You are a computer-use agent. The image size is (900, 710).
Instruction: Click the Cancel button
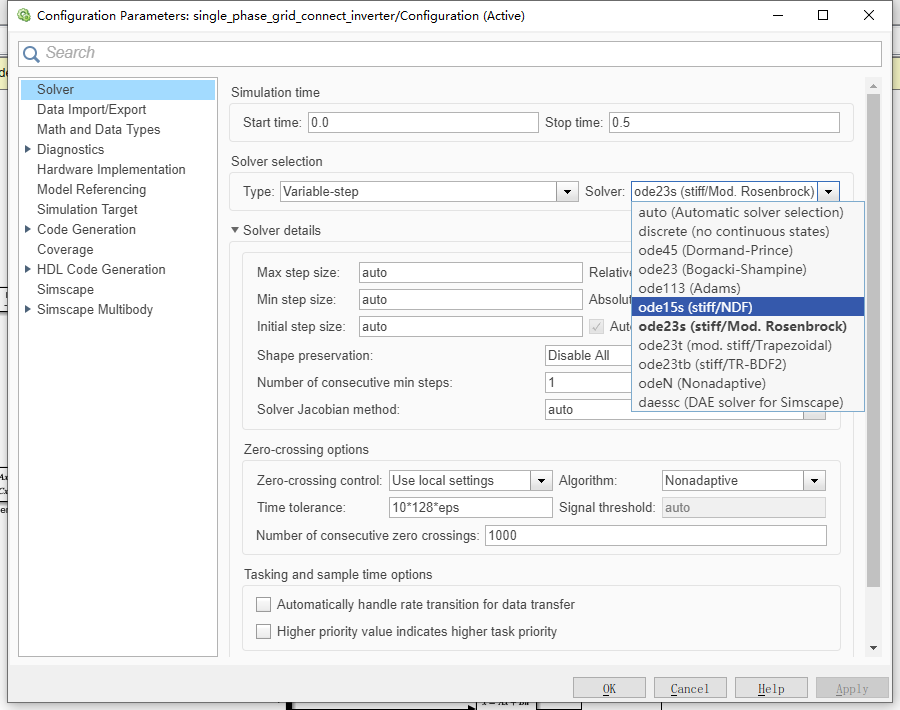click(690, 688)
